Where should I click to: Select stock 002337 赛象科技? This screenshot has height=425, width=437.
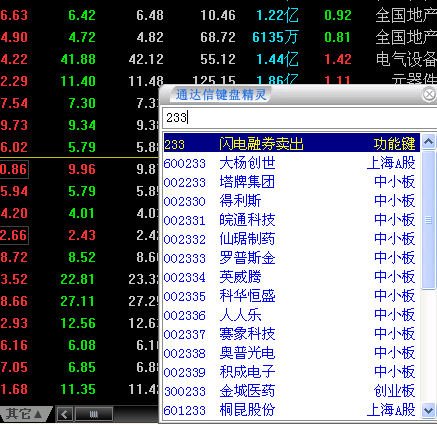292,334
